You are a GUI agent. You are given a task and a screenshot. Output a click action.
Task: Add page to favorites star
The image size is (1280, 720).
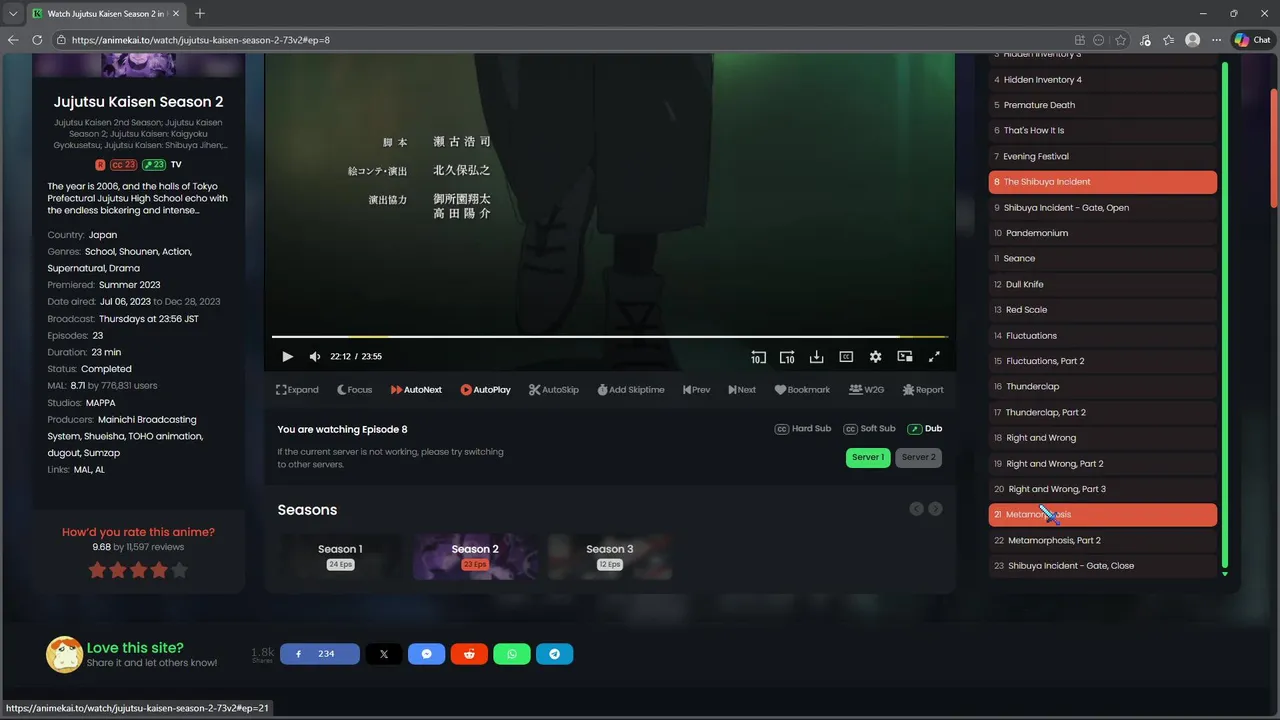[x=1121, y=40]
